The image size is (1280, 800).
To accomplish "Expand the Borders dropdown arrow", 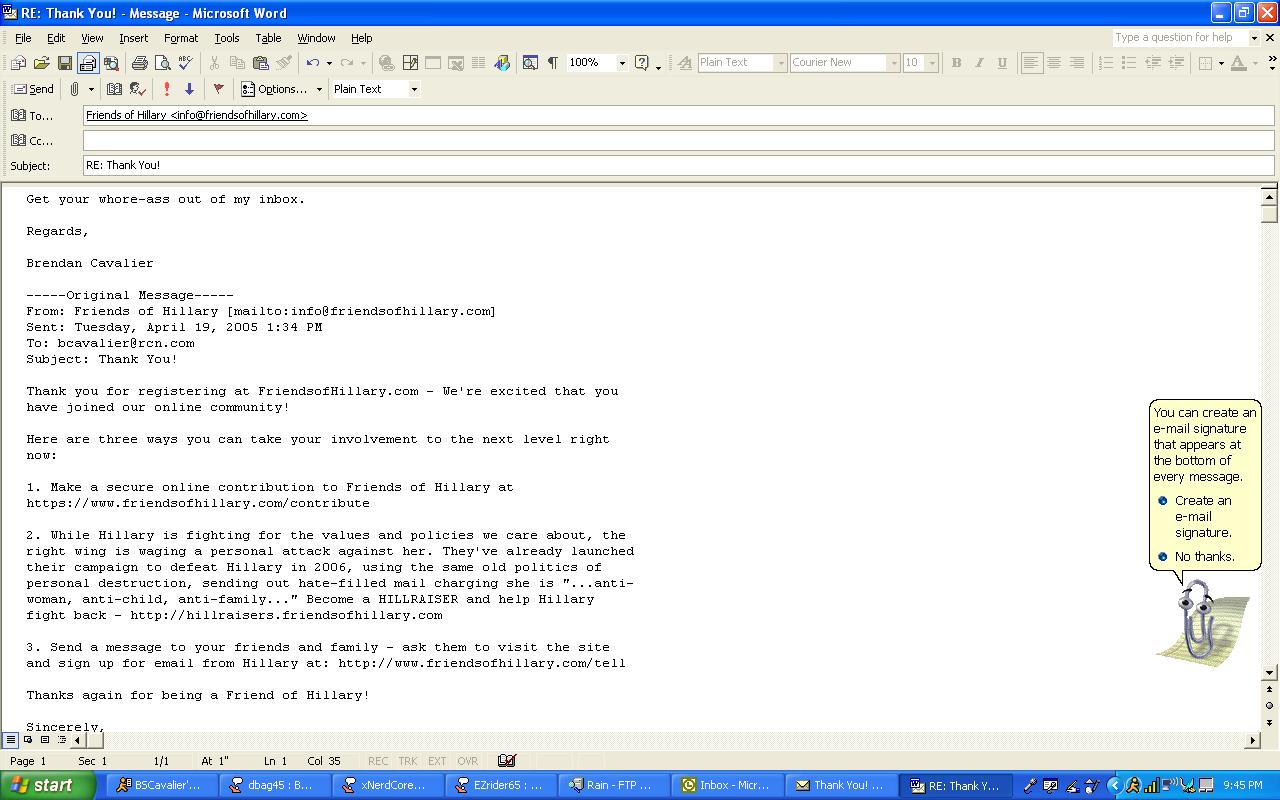I will pos(1221,63).
